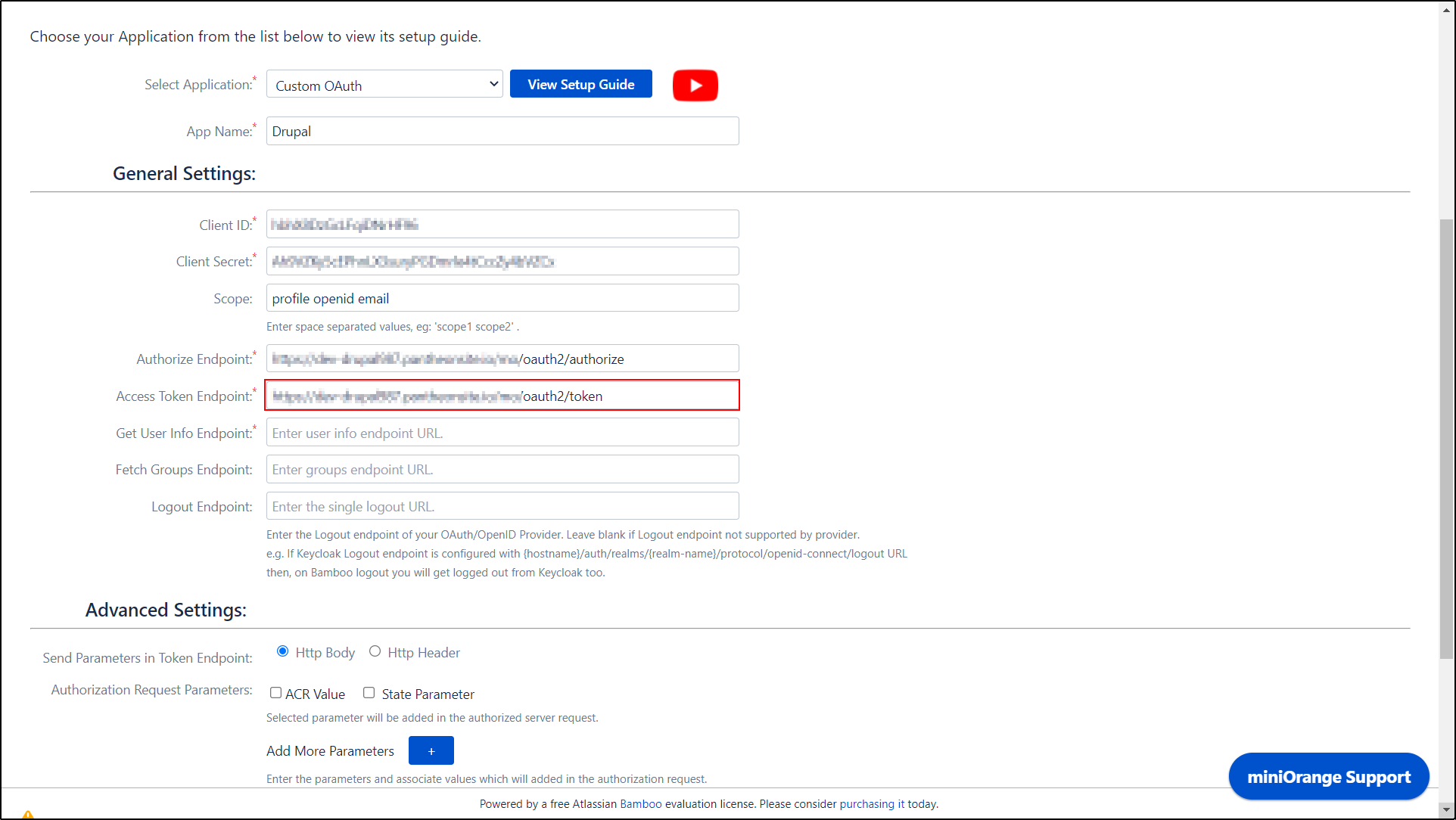Click the plus button to add parameters

[431, 750]
